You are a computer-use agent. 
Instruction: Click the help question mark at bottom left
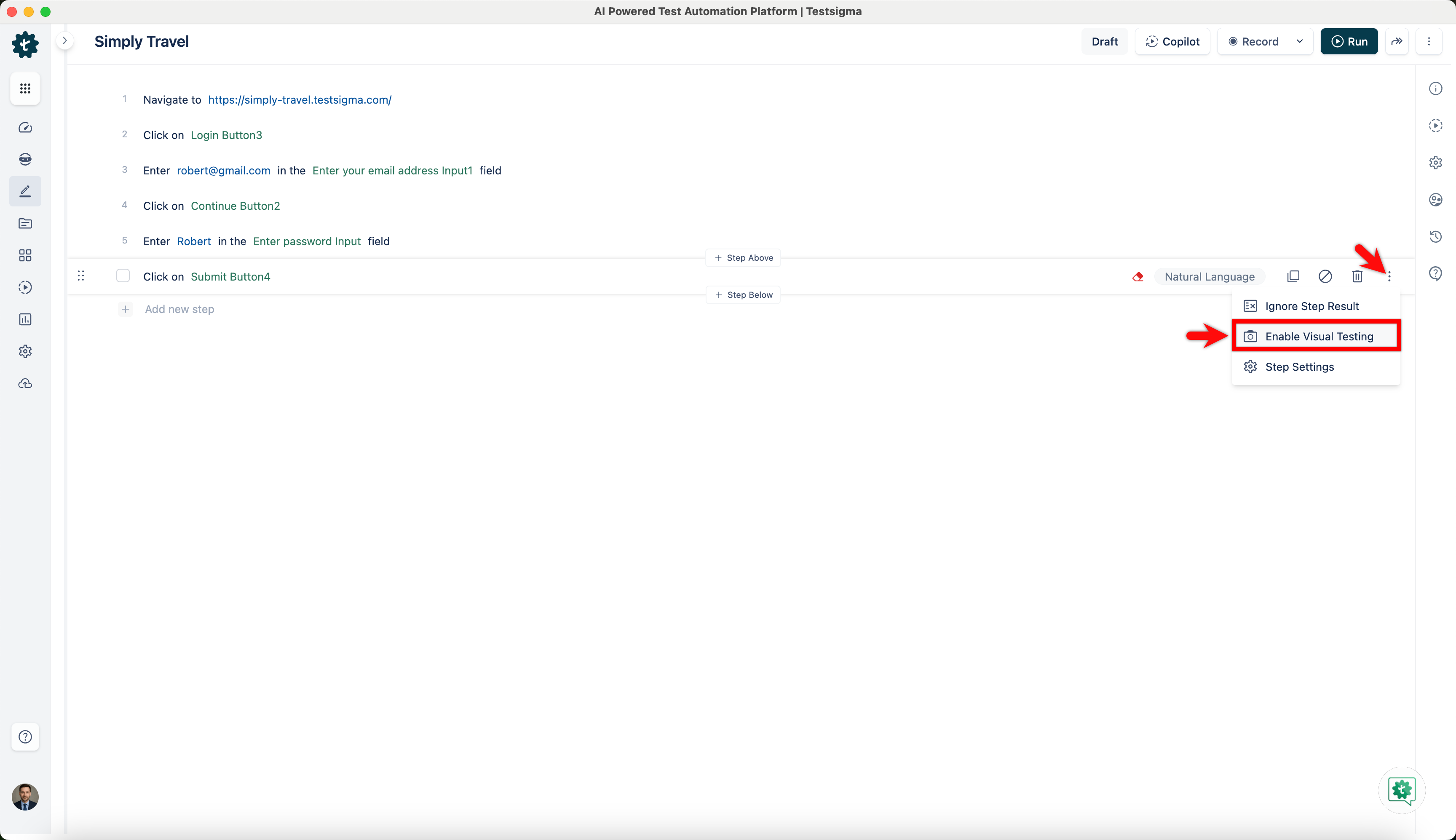pyautogui.click(x=25, y=737)
